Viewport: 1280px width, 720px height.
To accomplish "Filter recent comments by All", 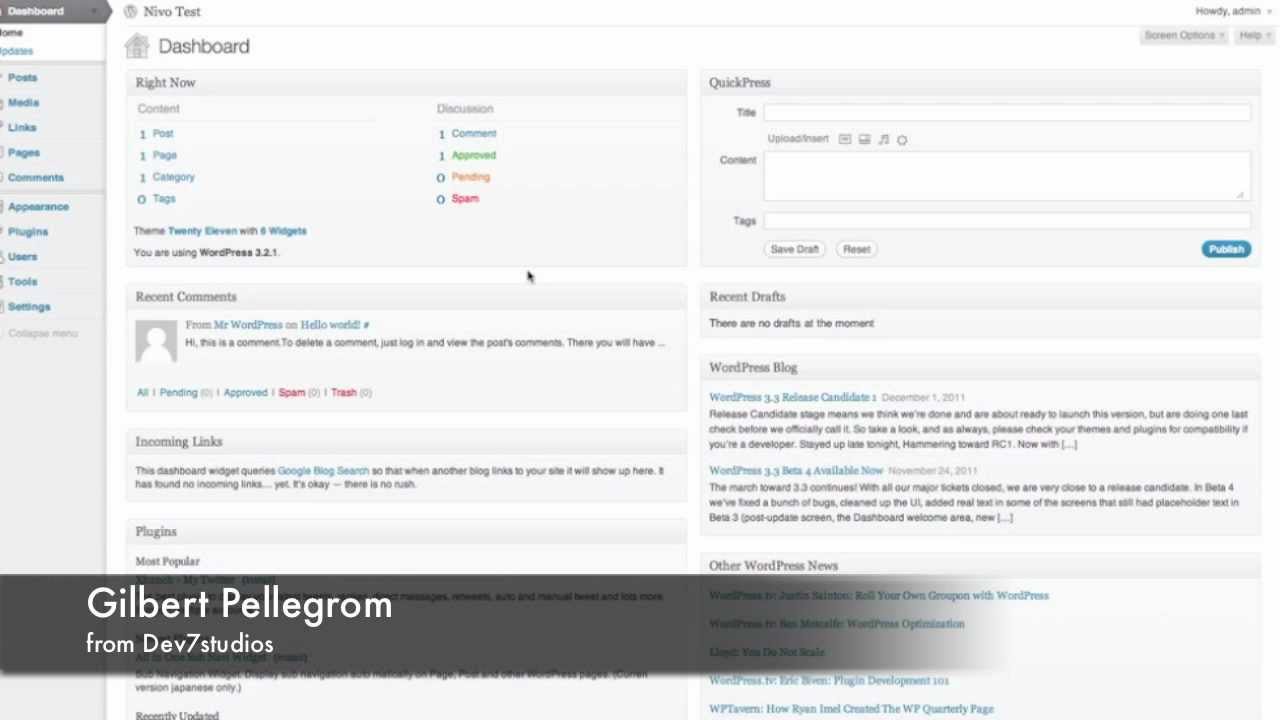I will [x=142, y=392].
